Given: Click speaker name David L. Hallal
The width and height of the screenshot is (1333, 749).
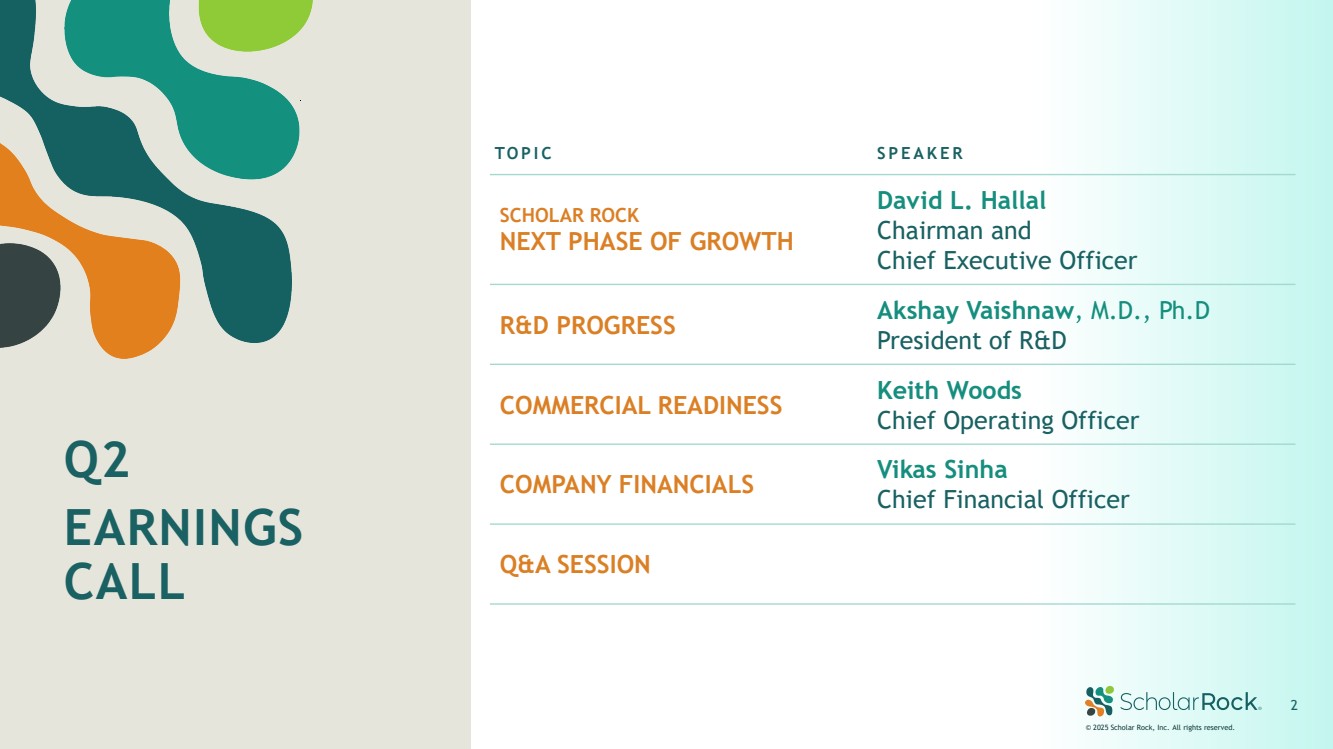Looking at the screenshot, I should click(x=961, y=201).
